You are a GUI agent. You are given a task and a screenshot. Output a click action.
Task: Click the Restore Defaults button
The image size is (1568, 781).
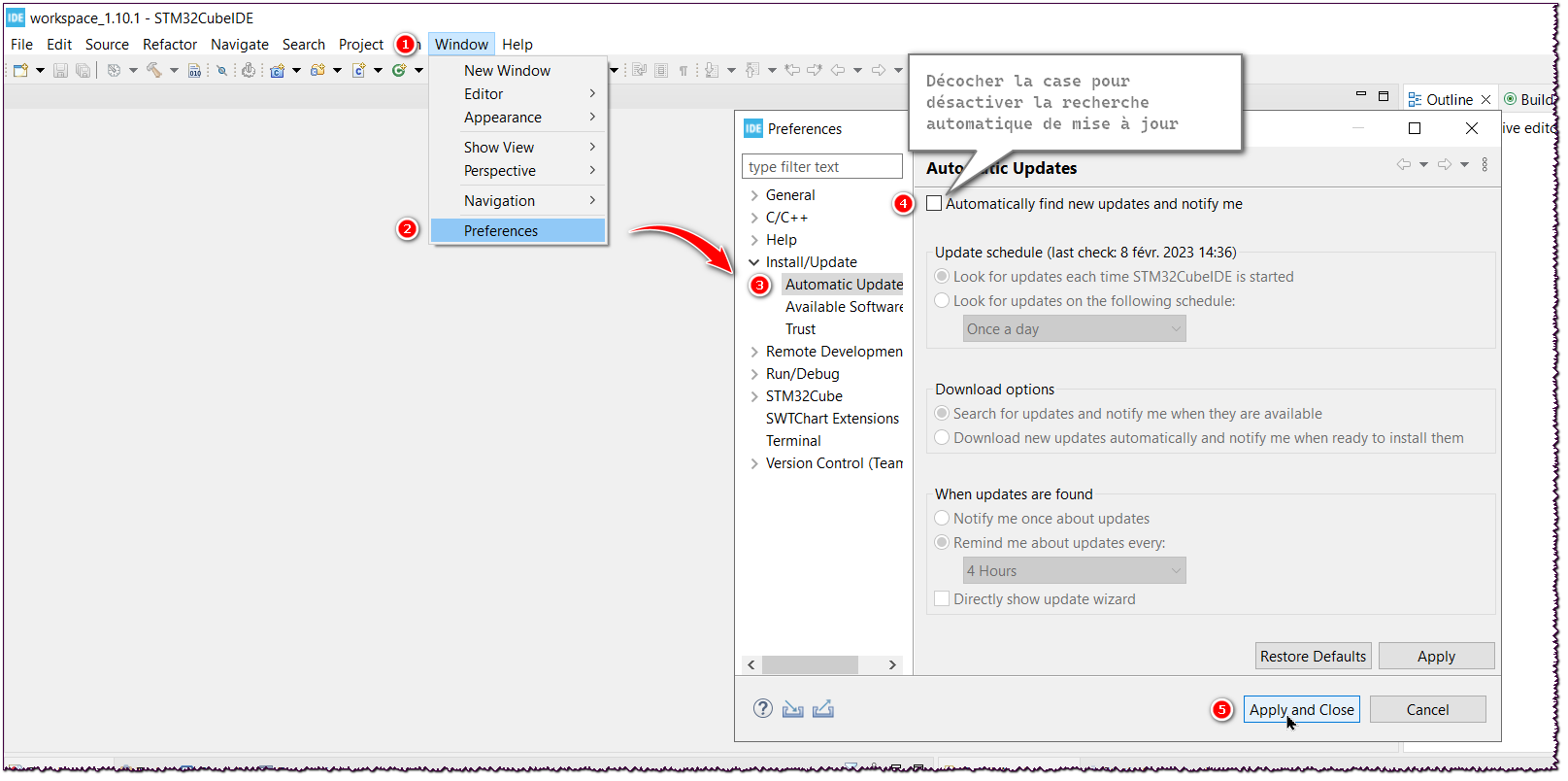point(1313,656)
